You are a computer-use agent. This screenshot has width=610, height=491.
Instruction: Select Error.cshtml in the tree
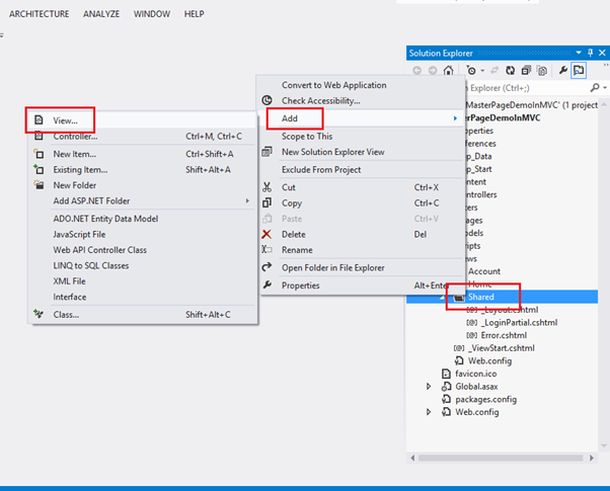click(x=504, y=335)
